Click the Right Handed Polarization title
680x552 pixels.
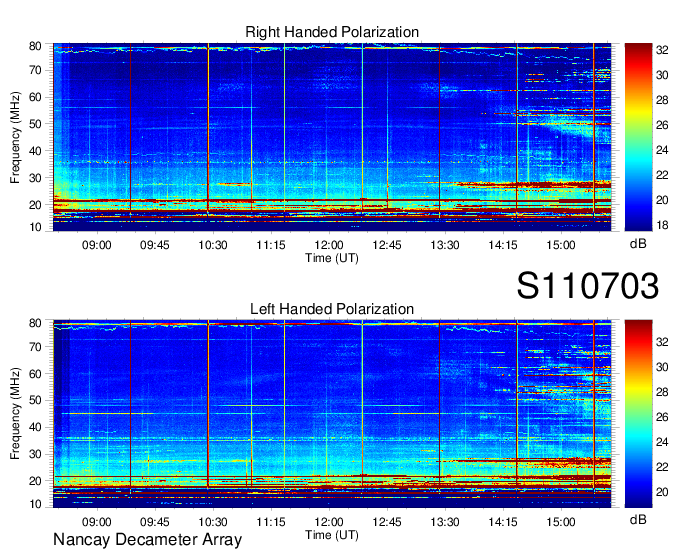point(332,32)
